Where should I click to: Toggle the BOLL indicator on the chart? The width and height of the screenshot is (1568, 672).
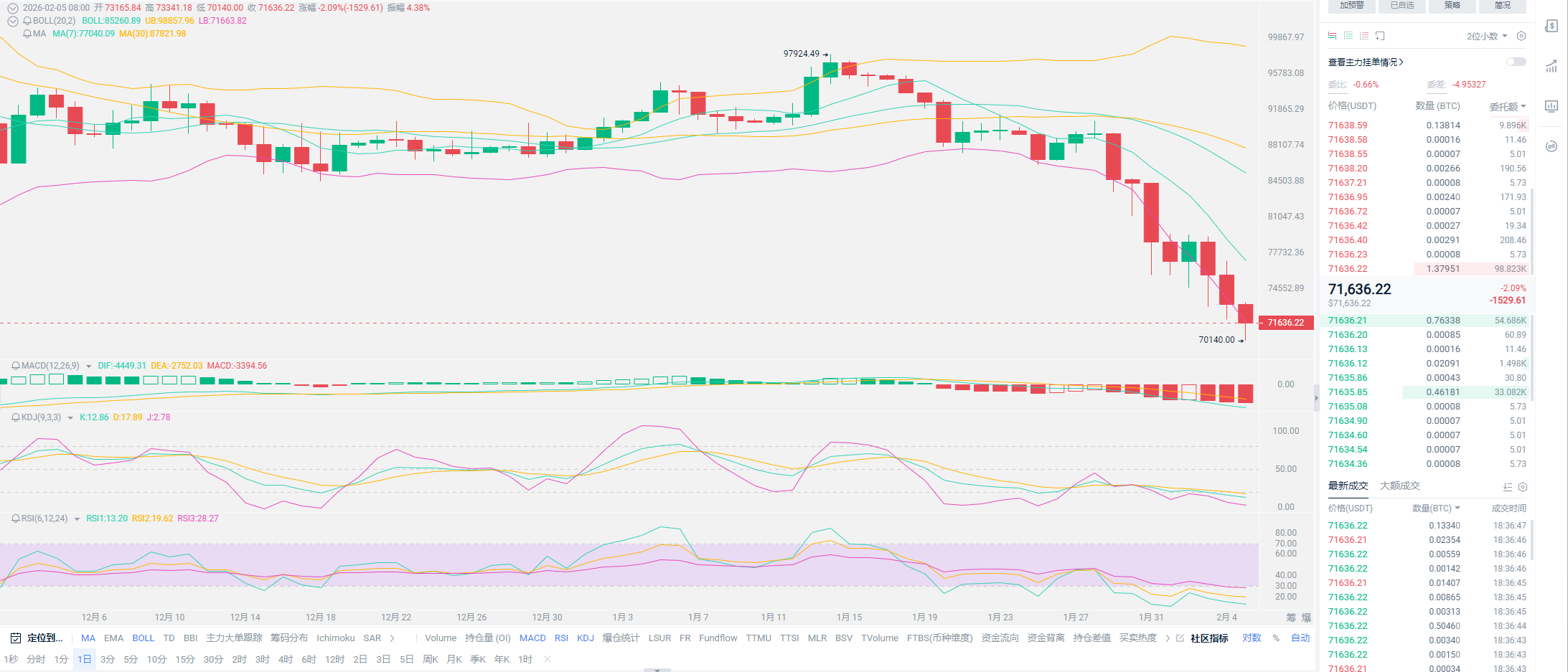[143, 638]
